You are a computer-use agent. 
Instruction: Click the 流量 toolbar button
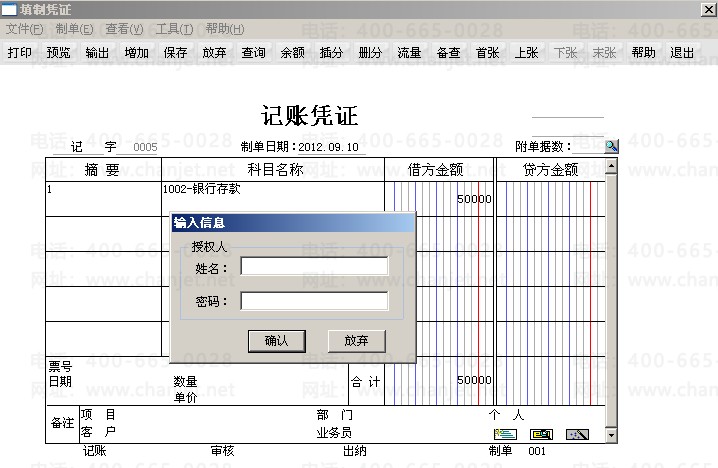(409, 53)
